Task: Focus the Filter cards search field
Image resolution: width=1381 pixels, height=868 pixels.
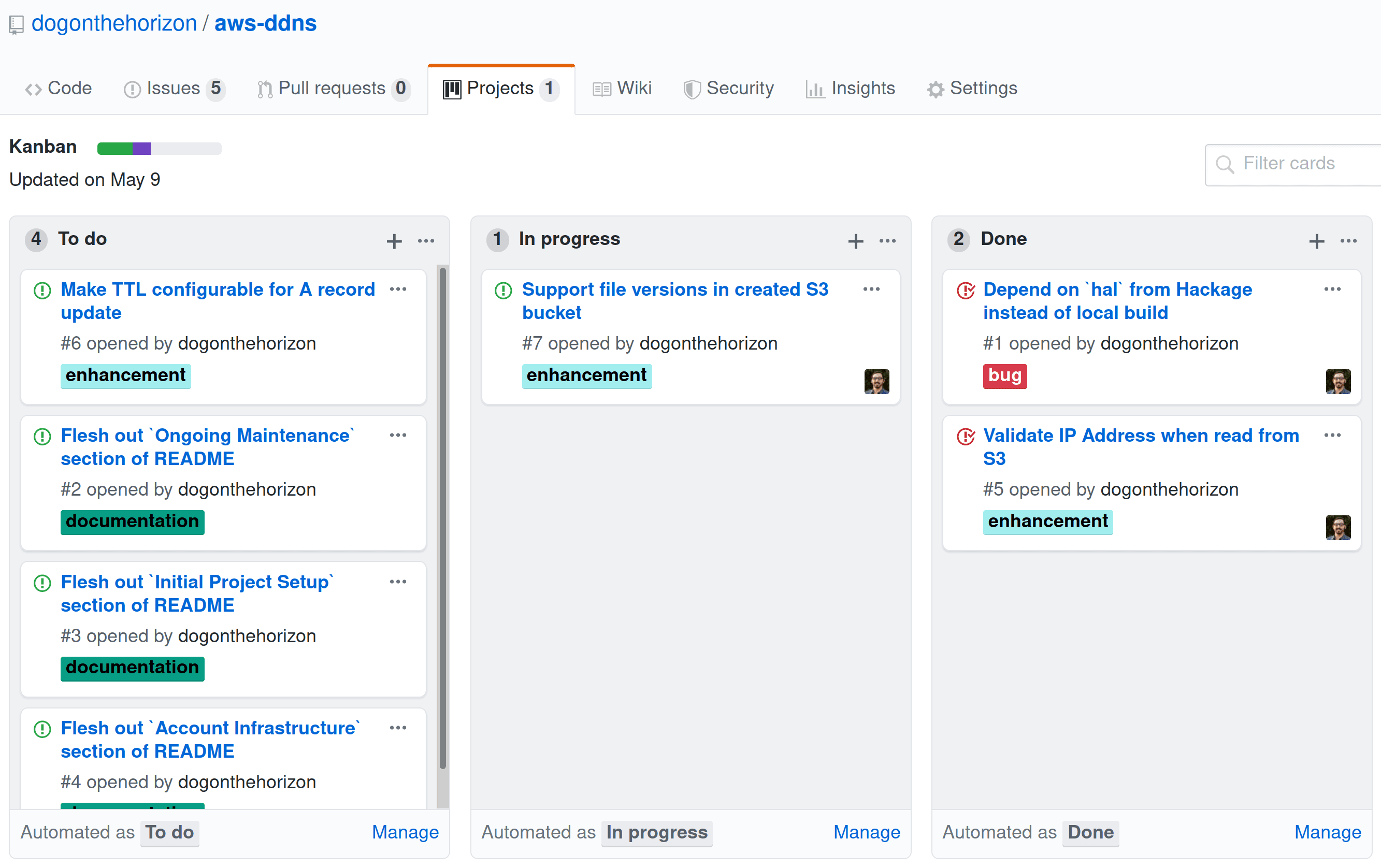Action: click(1293, 165)
